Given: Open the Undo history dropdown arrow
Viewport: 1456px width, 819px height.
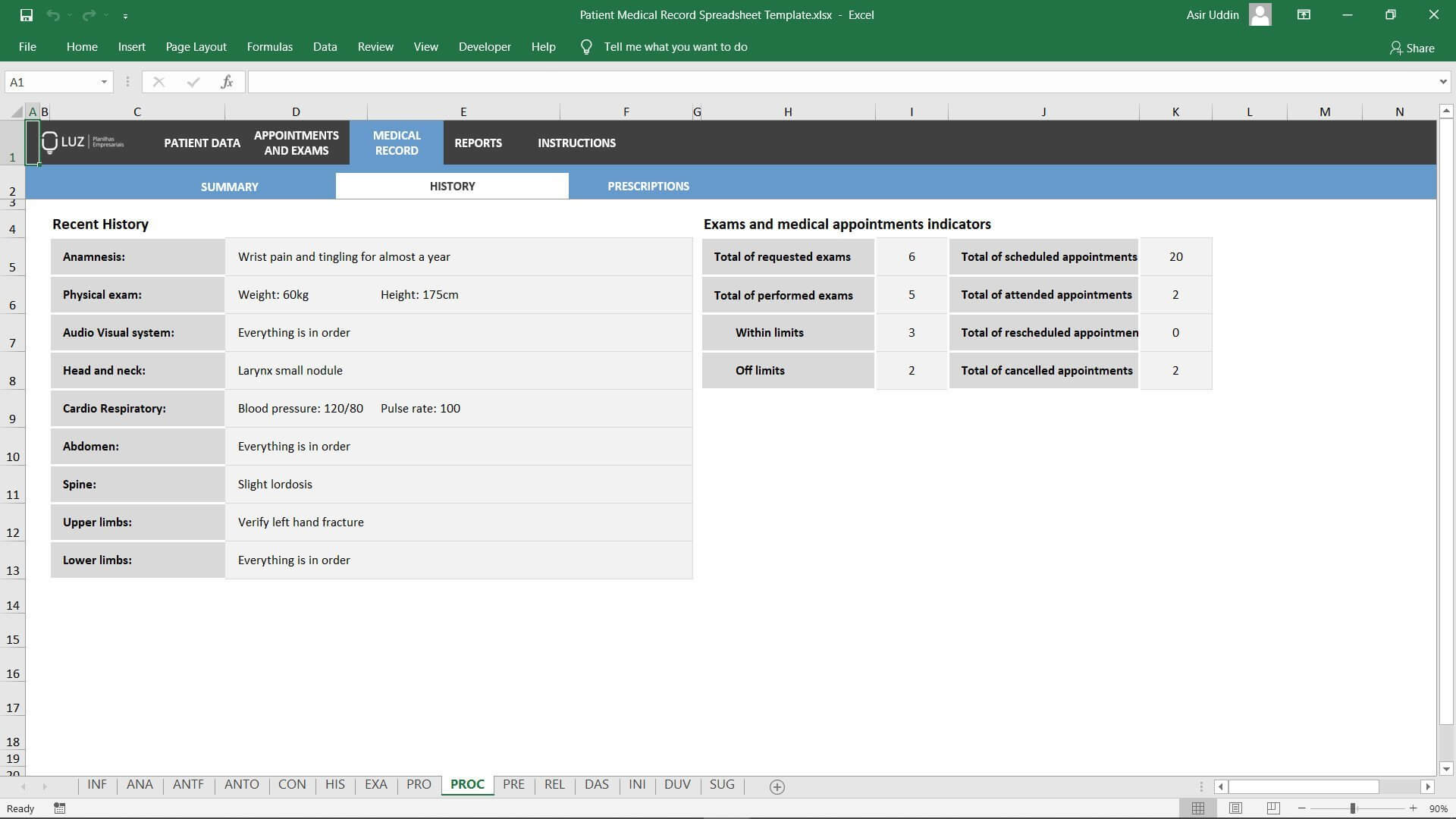Looking at the screenshot, I should 69,15.
